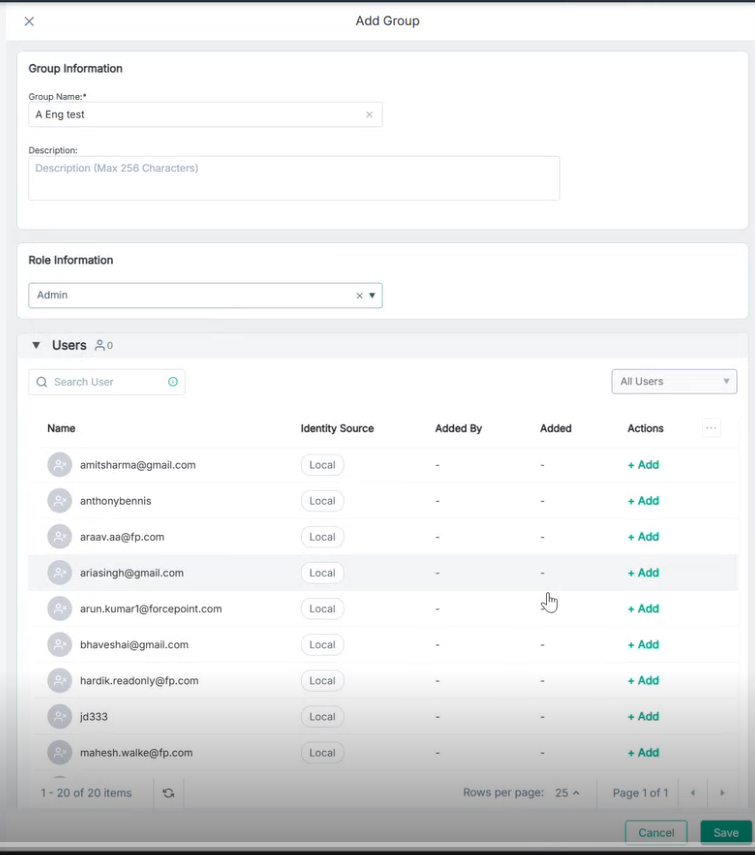Add amitsharma@gmail.com to the group
Image resolution: width=755 pixels, height=855 pixels.
[643, 465]
